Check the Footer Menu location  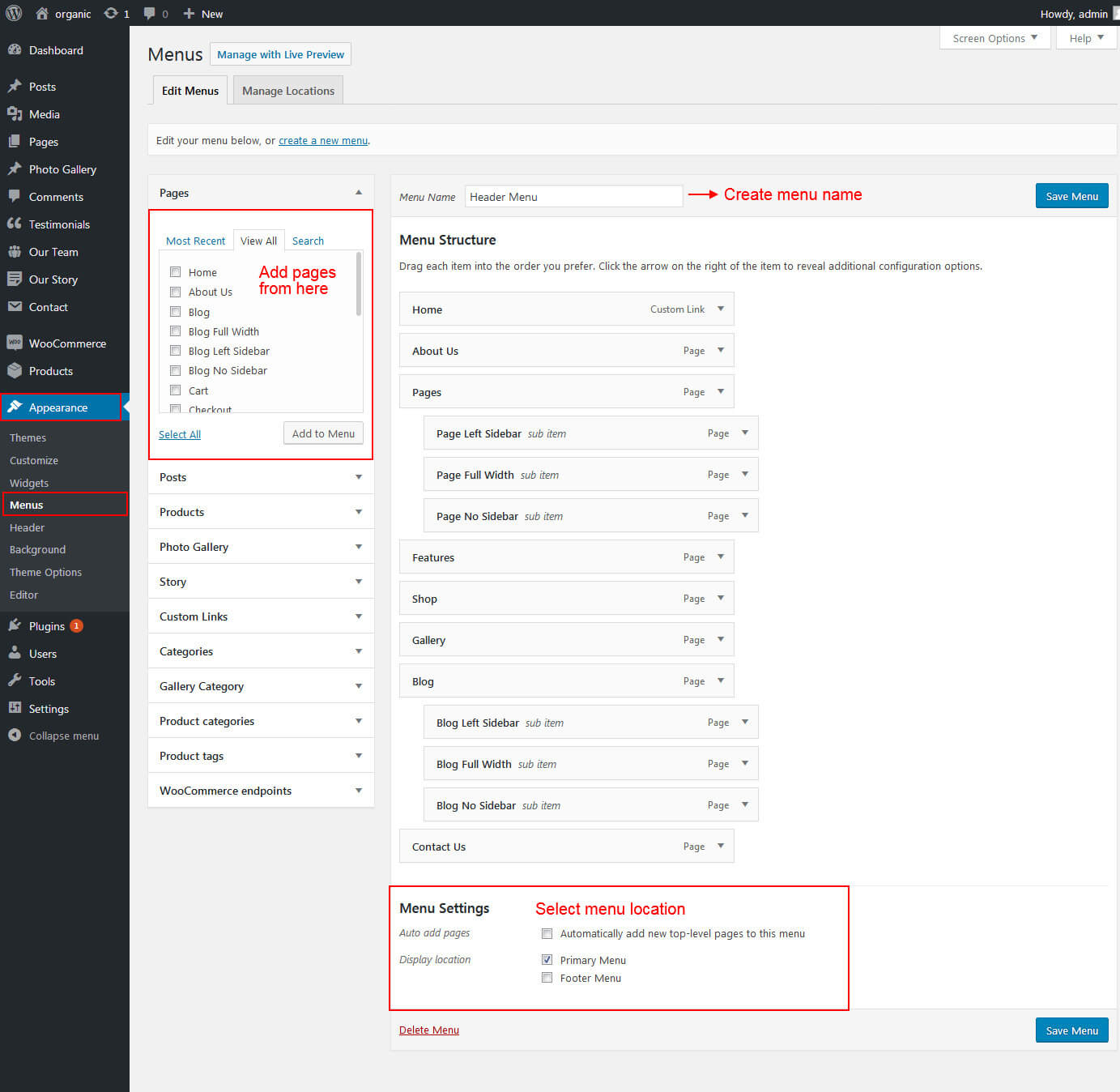547,978
